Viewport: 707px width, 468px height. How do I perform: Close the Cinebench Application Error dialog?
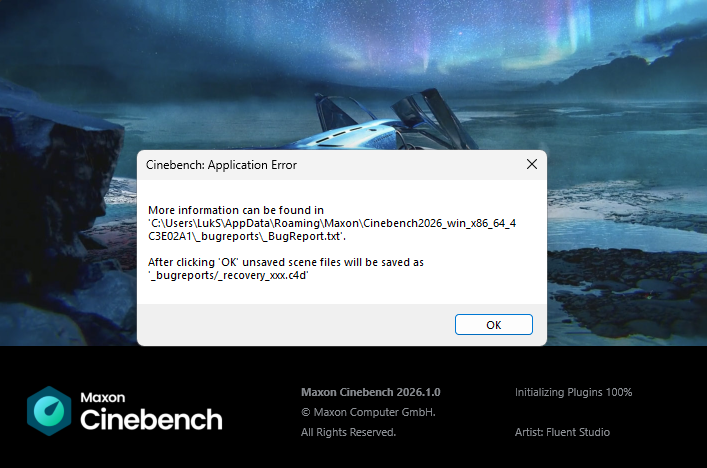point(532,164)
